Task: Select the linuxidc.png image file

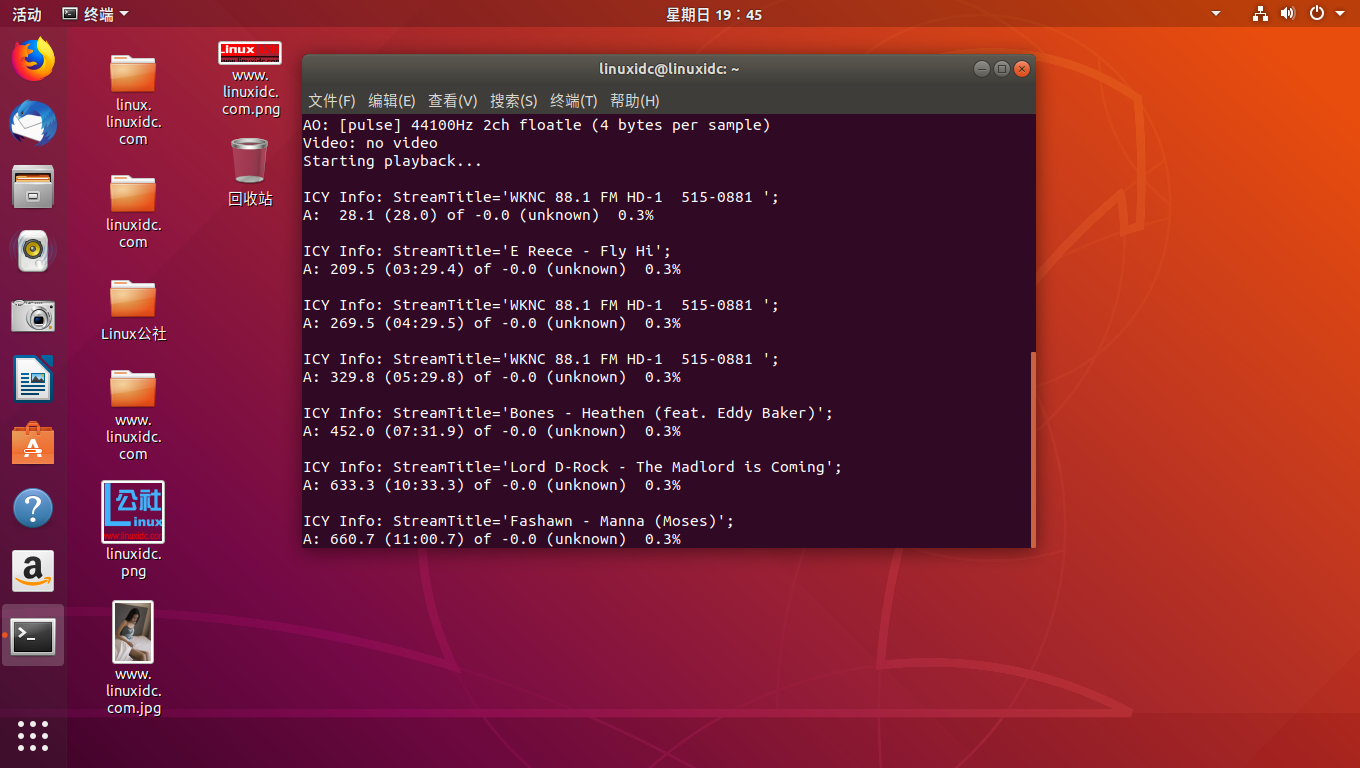Action: [x=133, y=530]
